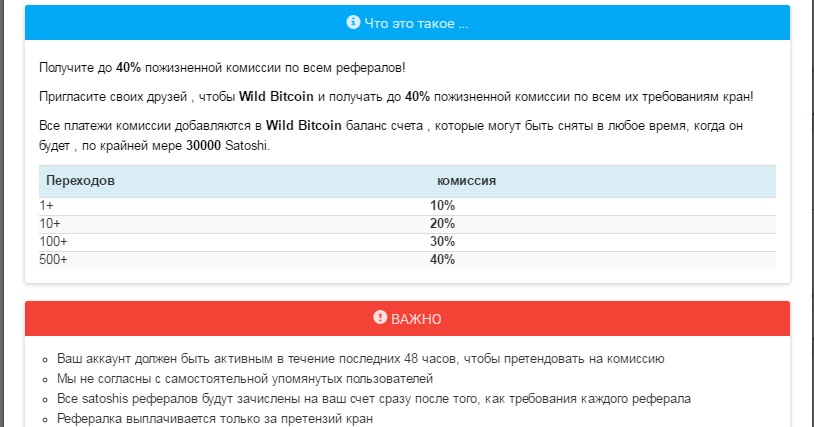
Task: Click the 40% value in commission table
Action: tap(442, 259)
